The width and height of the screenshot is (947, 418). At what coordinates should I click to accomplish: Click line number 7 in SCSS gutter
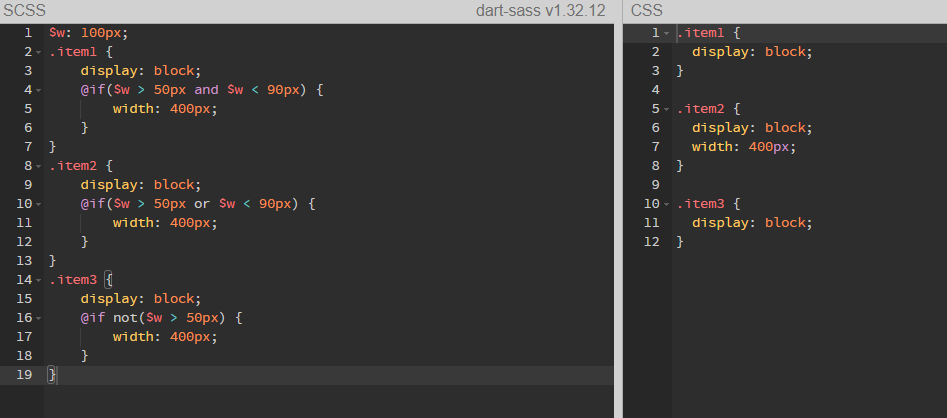pos(28,147)
